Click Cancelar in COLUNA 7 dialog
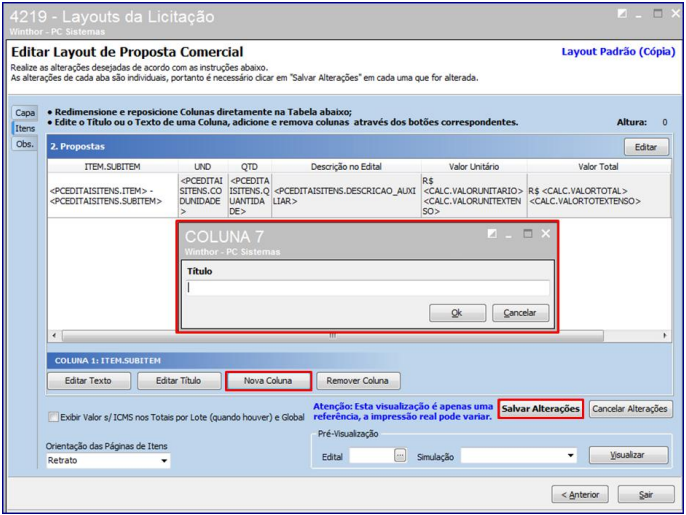The width and height of the screenshot is (686, 515). tap(520, 313)
